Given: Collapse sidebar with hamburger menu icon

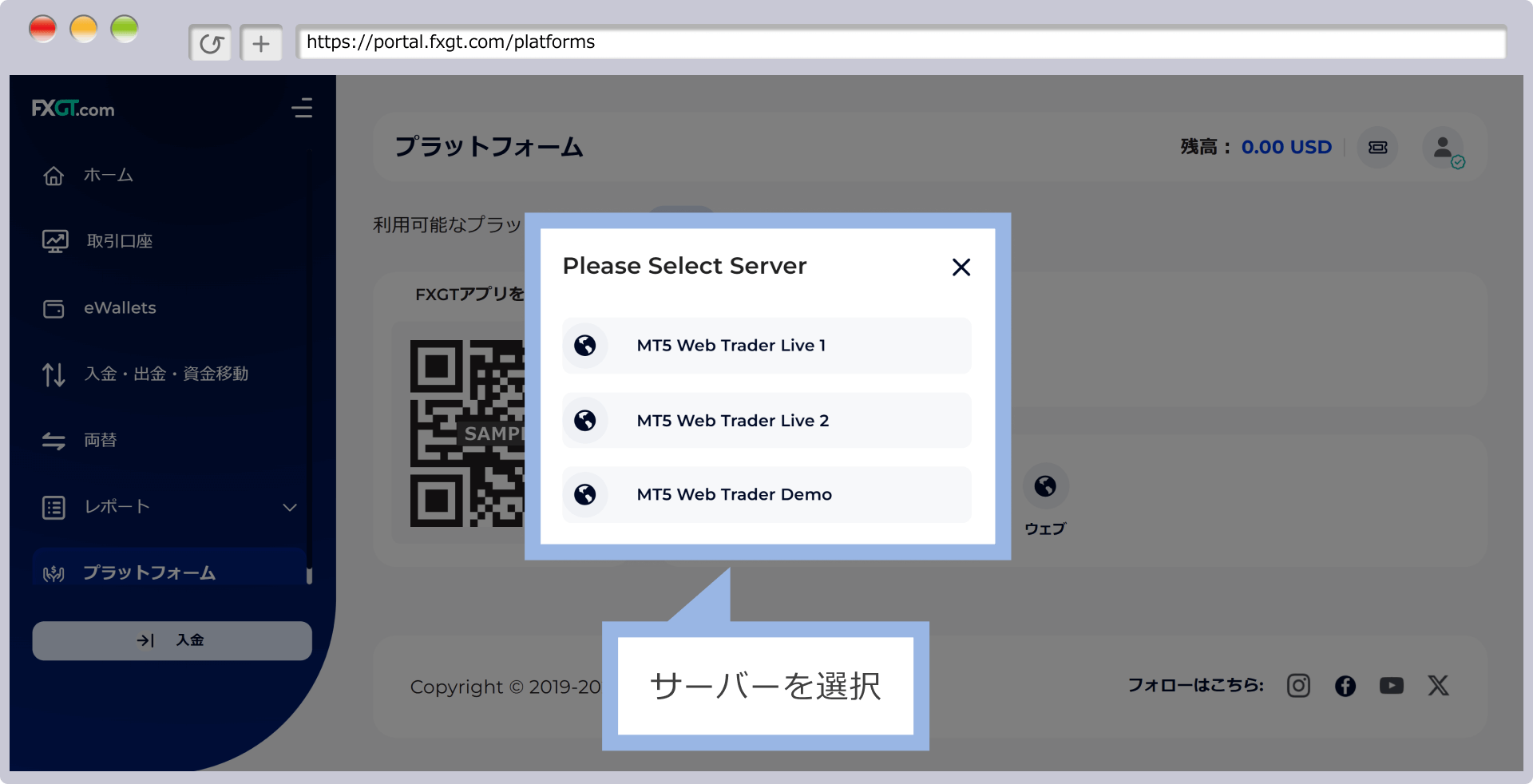Looking at the screenshot, I should tap(302, 108).
